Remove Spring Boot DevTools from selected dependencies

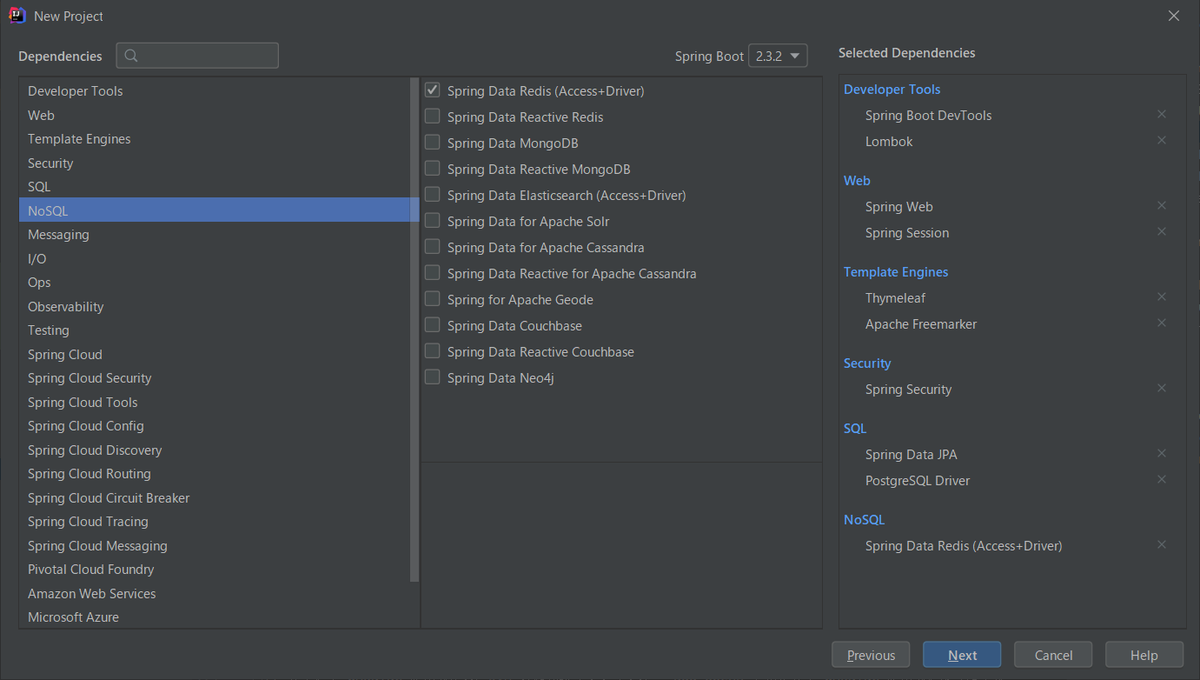pyautogui.click(x=1161, y=114)
